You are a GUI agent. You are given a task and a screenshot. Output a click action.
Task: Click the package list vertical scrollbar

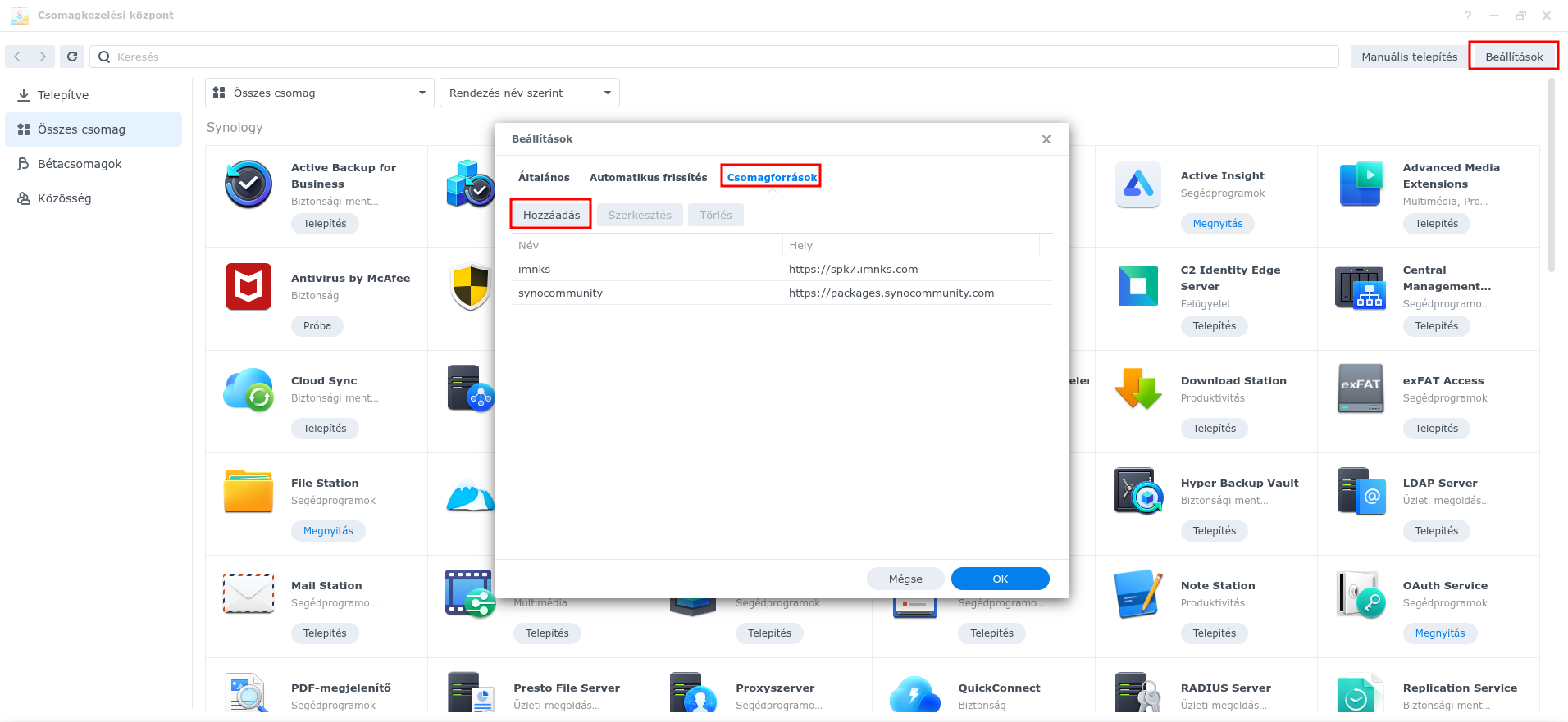(1551, 175)
